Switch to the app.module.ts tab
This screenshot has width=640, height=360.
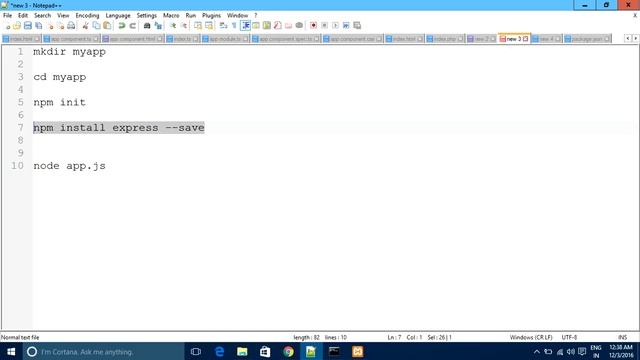(x=225, y=39)
